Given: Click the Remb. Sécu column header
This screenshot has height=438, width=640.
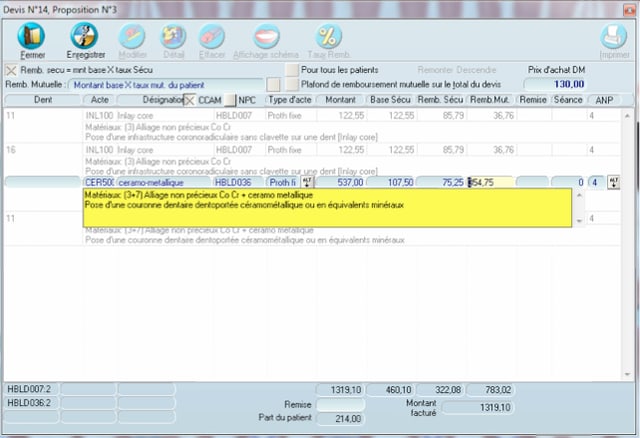Looking at the screenshot, I should coord(440,100).
